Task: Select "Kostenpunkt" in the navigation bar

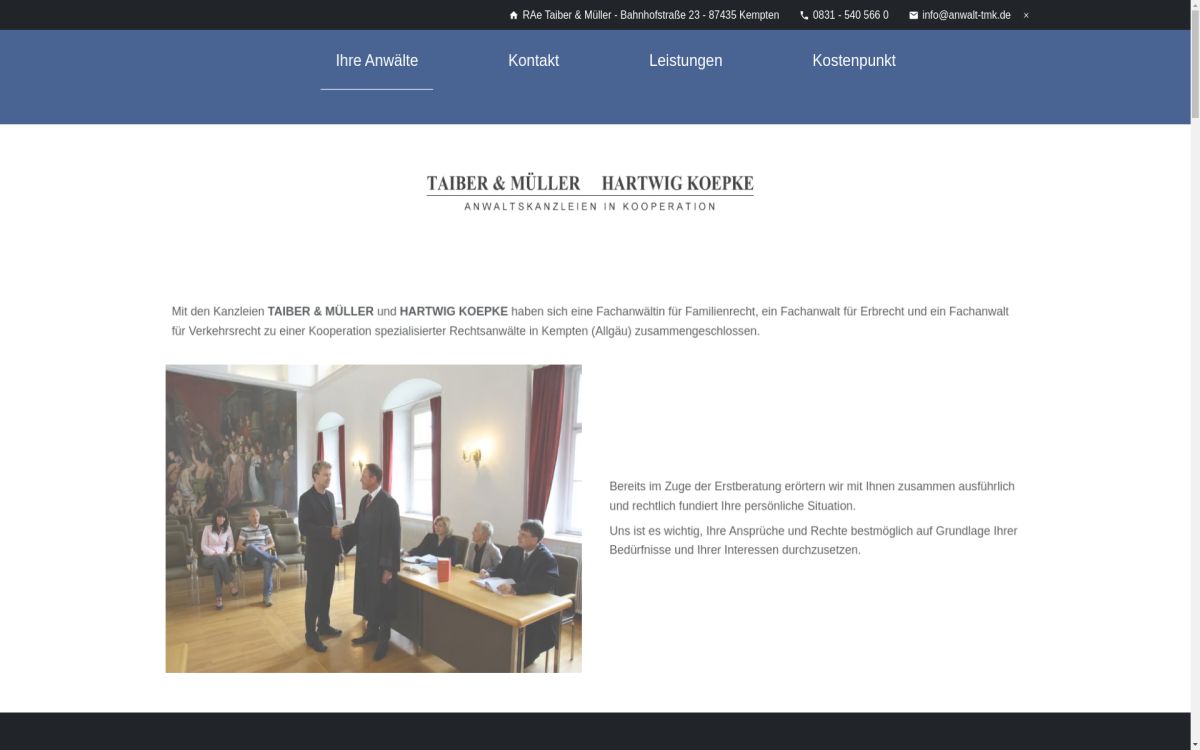Action: click(x=854, y=60)
